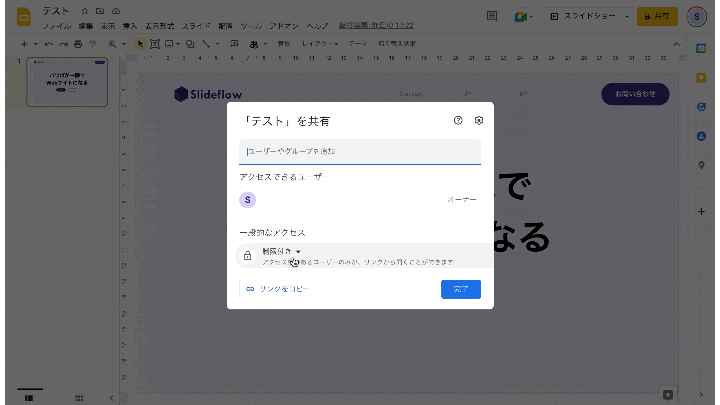Open the 挿入 menu

(130, 24)
